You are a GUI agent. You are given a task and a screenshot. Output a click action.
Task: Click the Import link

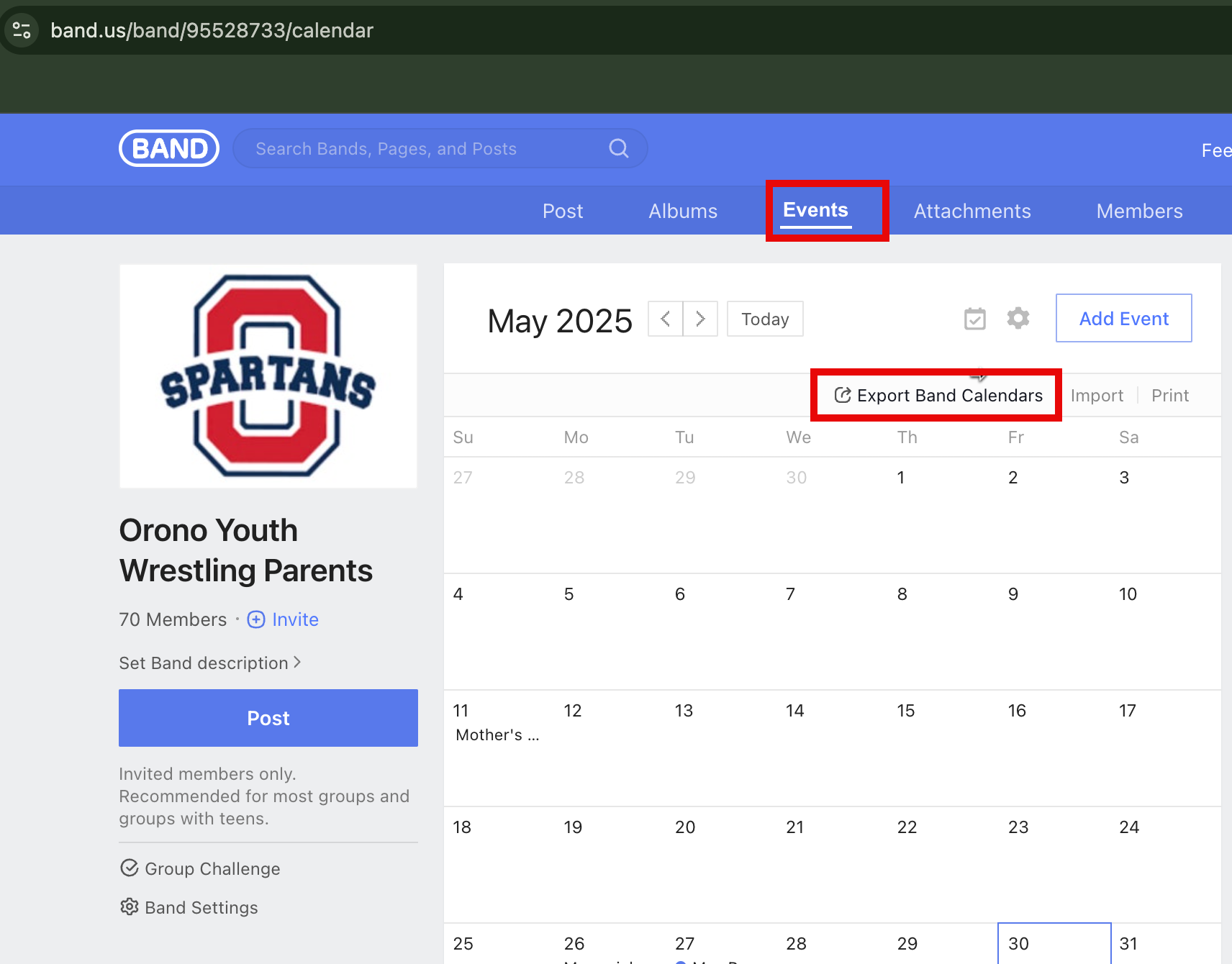(1097, 395)
